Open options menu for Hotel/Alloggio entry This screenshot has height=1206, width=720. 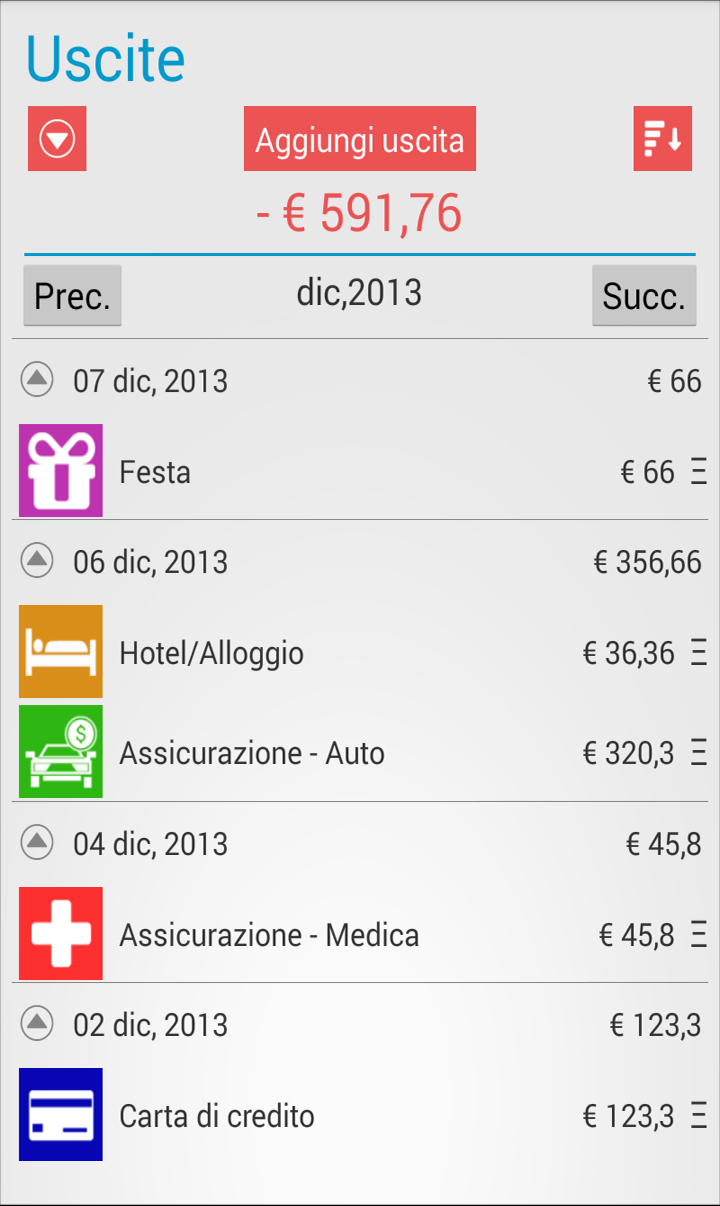pyautogui.click(x=699, y=653)
